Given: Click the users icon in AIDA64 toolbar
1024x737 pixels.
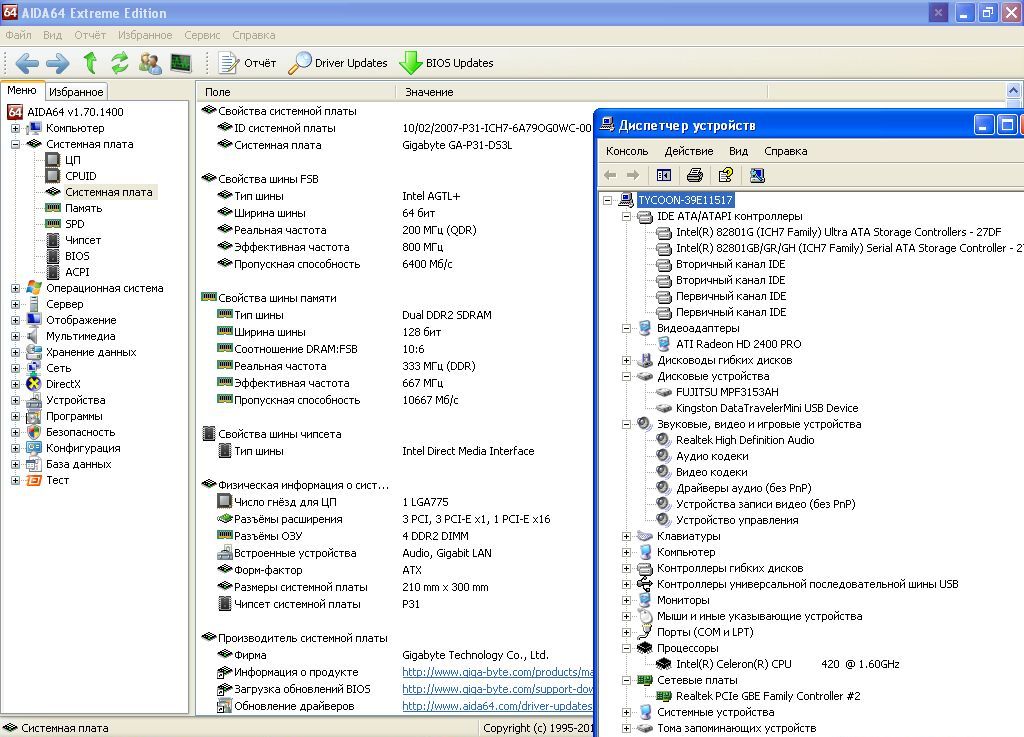Looking at the screenshot, I should point(151,63).
